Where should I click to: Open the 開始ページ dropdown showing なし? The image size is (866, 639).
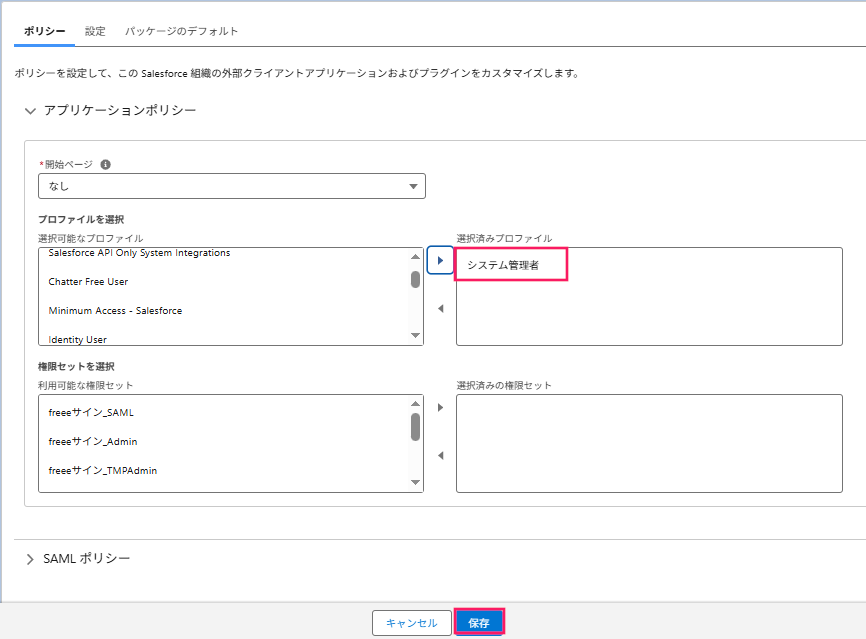pos(232,186)
